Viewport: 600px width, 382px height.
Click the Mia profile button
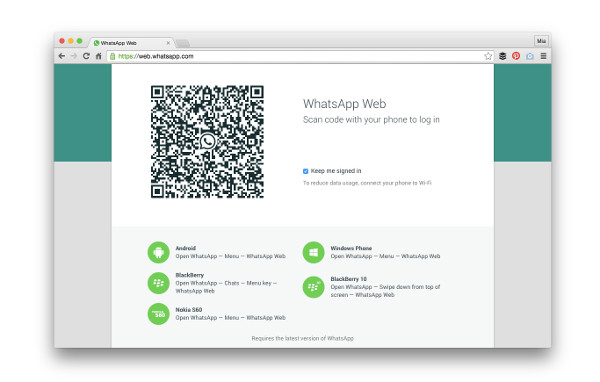click(x=541, y=41)
